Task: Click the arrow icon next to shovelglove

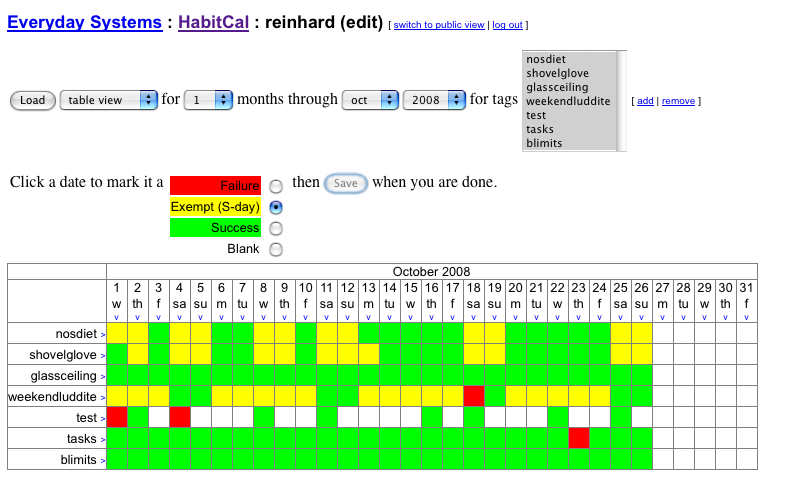Action: [x=102, y=355]
